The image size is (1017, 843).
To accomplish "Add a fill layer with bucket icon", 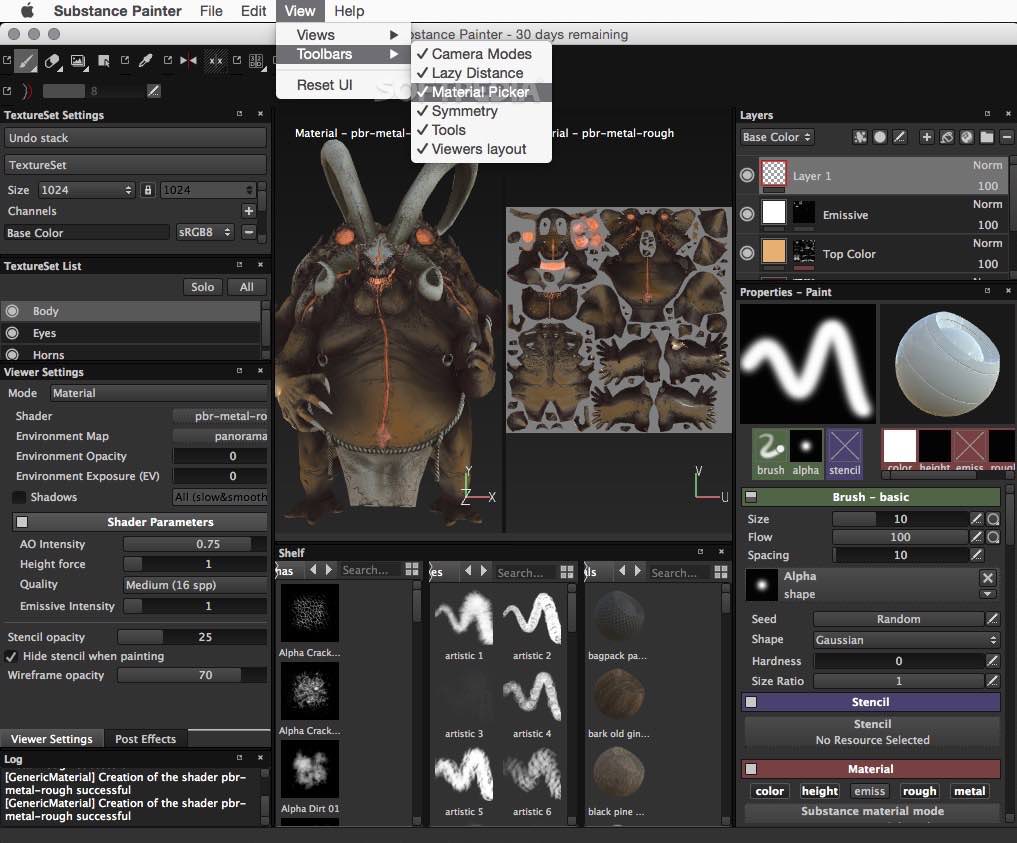I will click(x=946, y=137).
